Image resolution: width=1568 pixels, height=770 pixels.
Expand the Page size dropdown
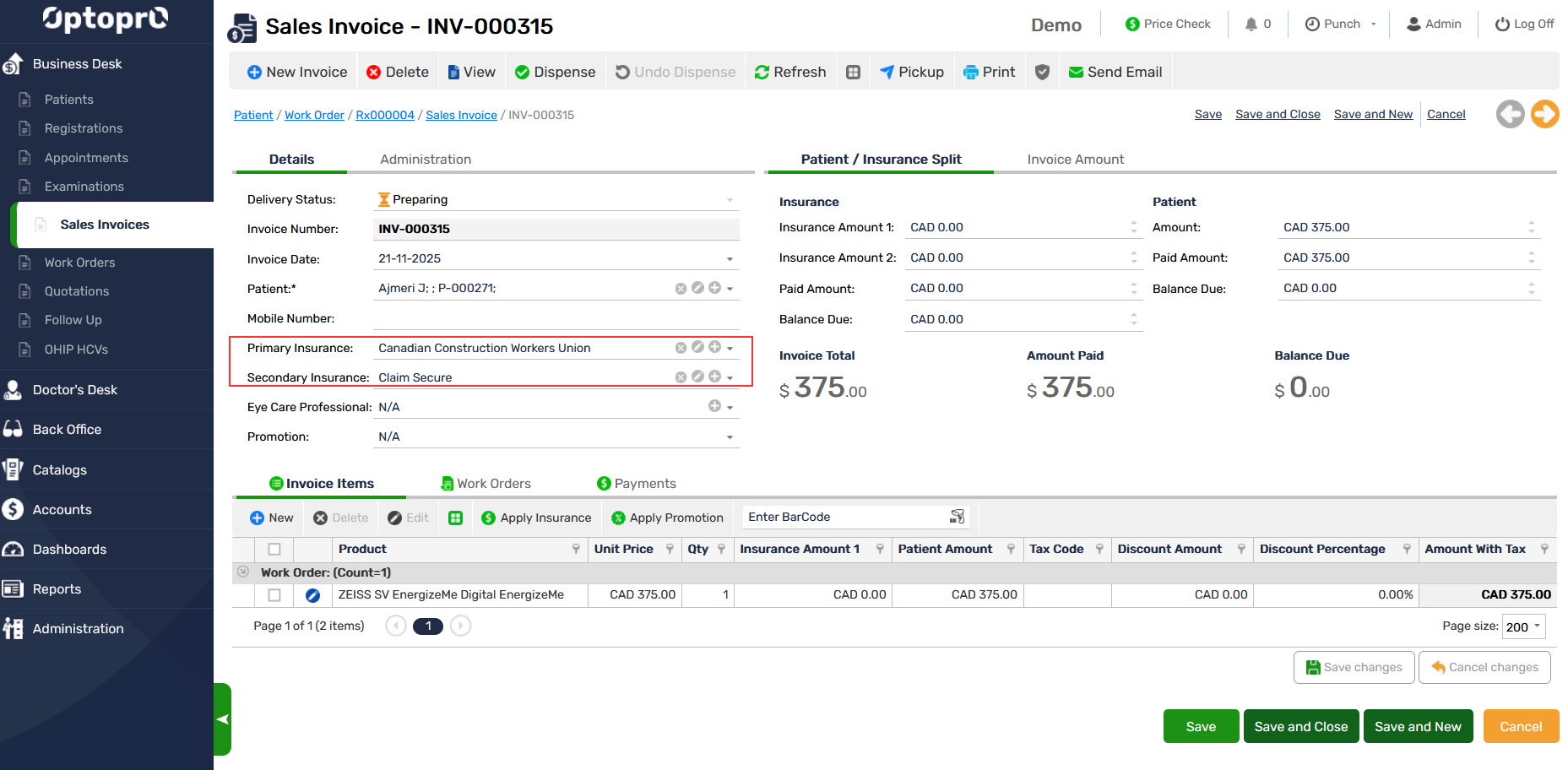point(1537,626)
